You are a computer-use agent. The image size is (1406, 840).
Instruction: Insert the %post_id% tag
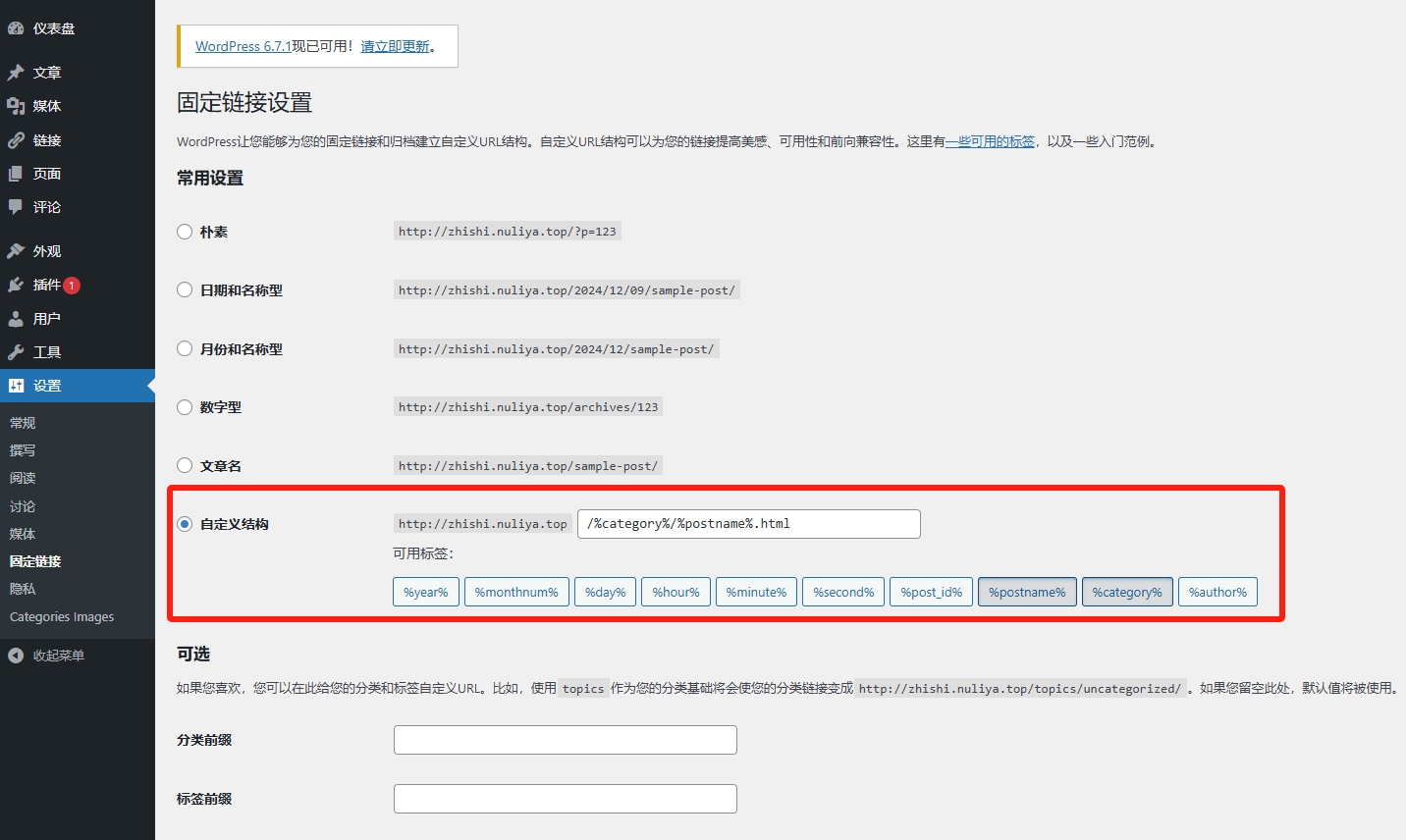[x=932, y=592]
